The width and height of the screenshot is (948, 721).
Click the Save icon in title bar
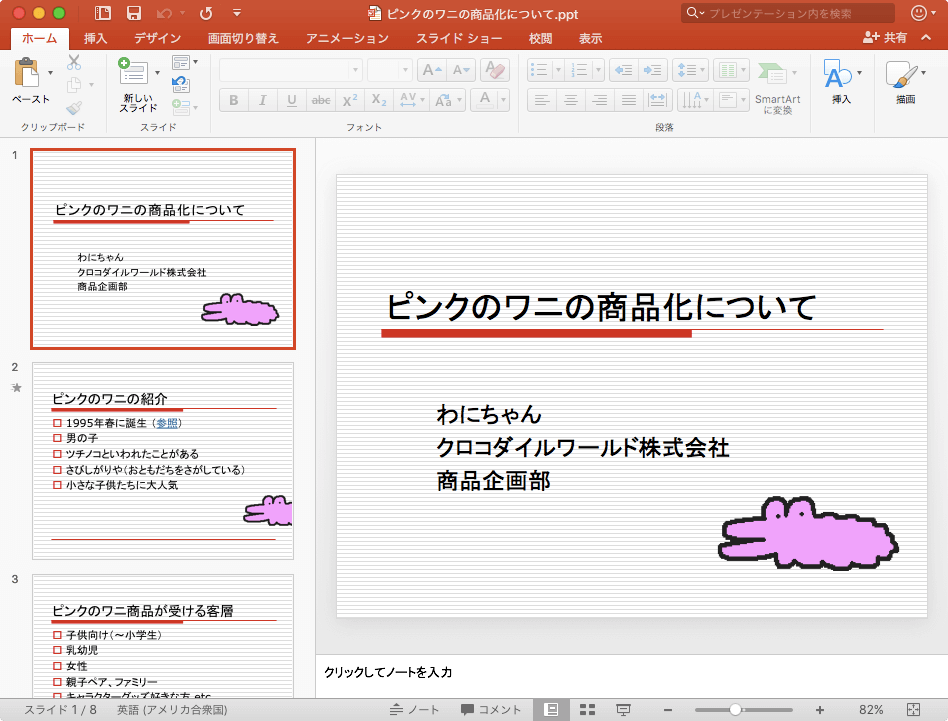pos(132,13)
